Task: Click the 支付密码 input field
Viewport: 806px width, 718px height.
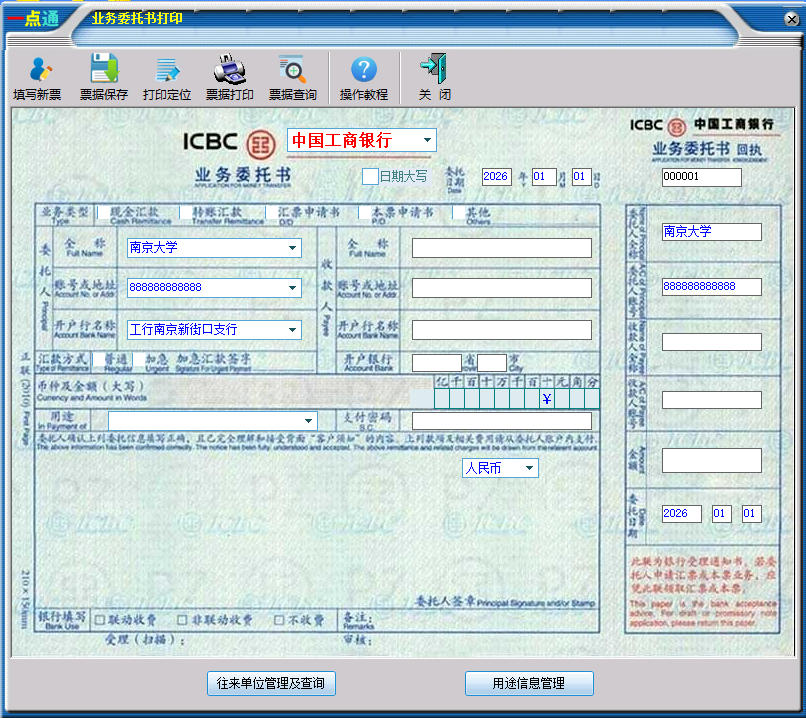Action: click(x=501, y=421)
